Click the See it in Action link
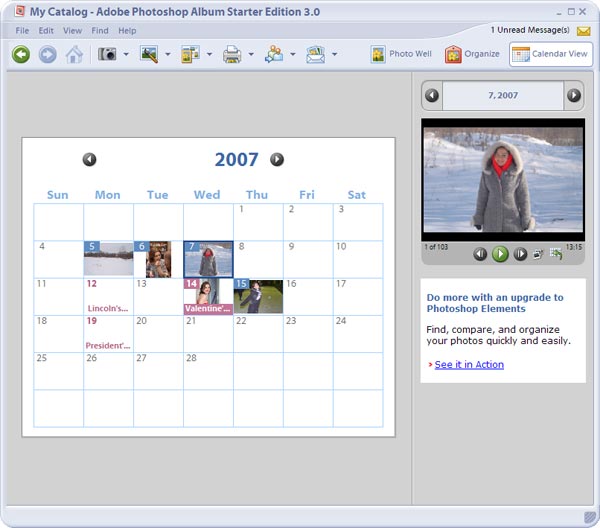The image size is (600, 528). pyautogui.click(x=469, y=365)
